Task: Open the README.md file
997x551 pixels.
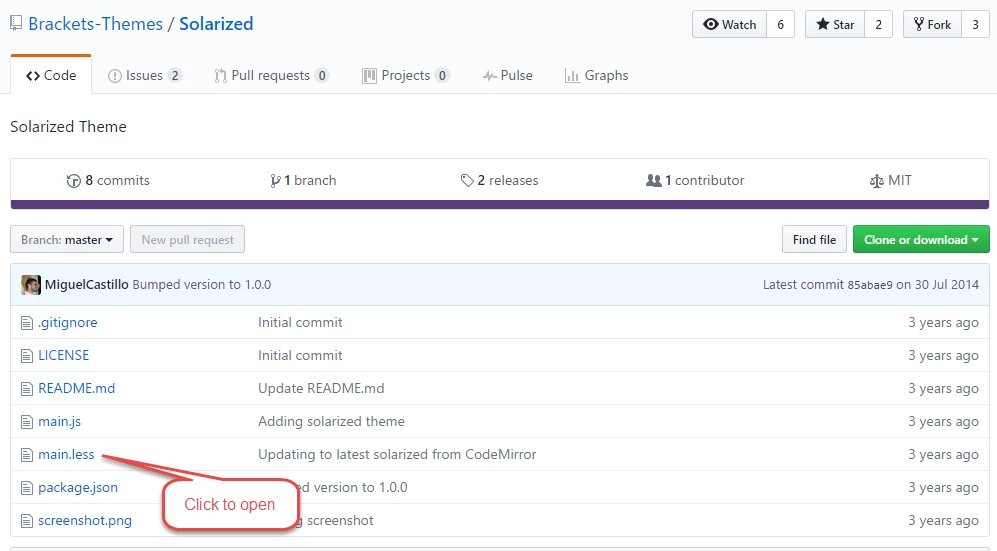Action: 76,388
